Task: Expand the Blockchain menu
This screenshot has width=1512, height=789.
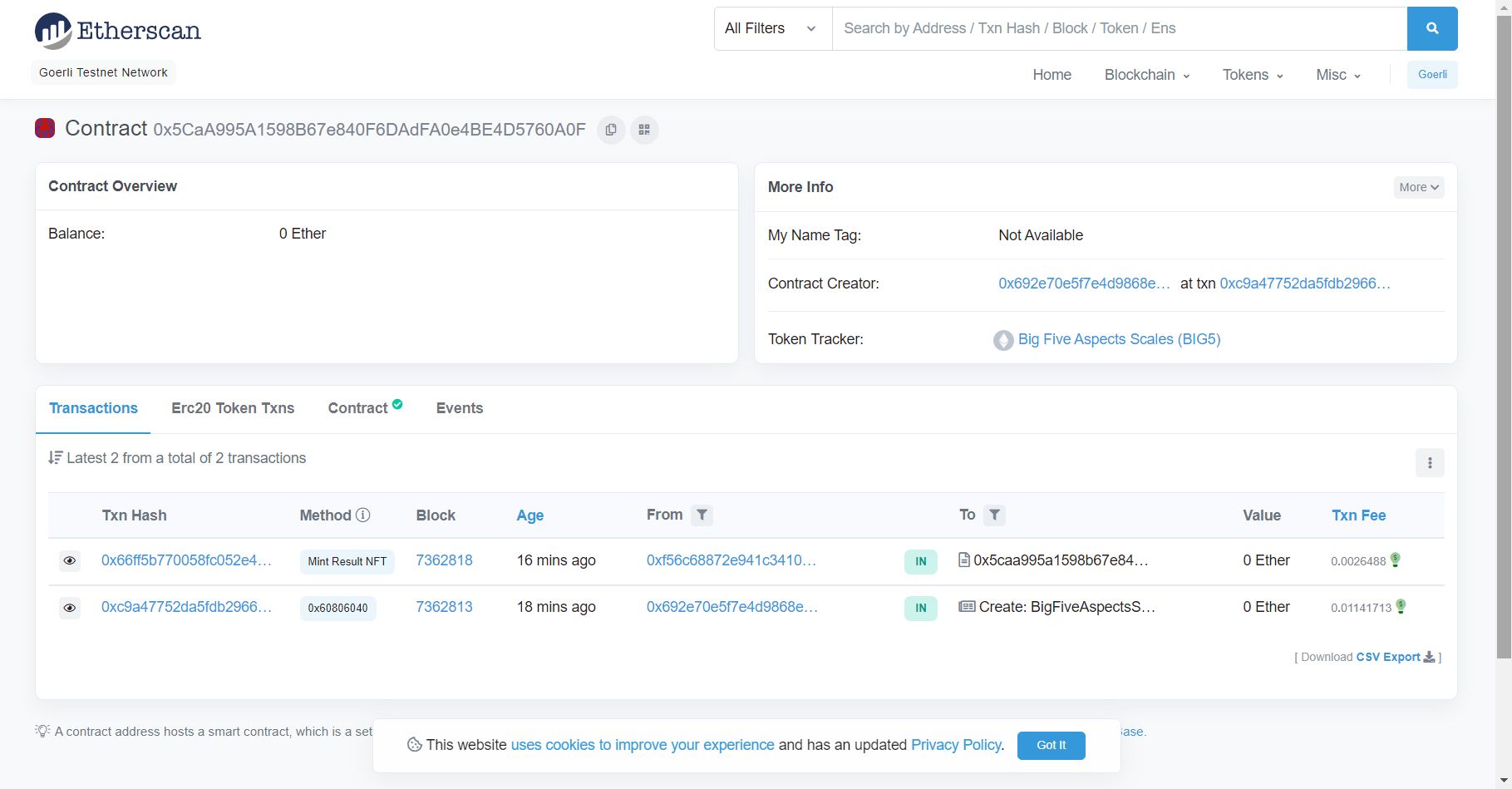Action: pyautogui.click(x=1147, y=75)
